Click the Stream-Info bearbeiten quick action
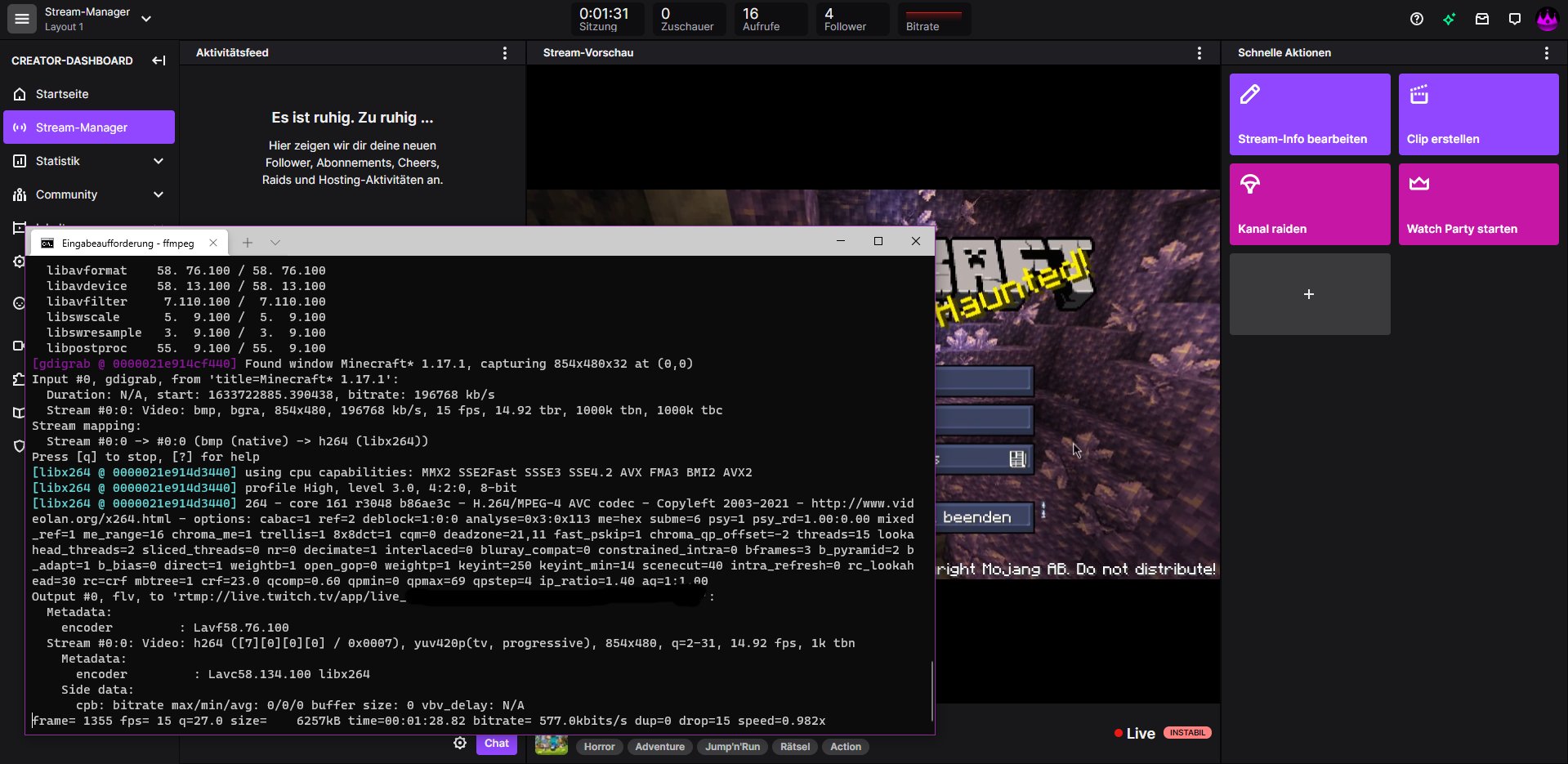This screenshot has height=764, width=1568. [1310, 114]
